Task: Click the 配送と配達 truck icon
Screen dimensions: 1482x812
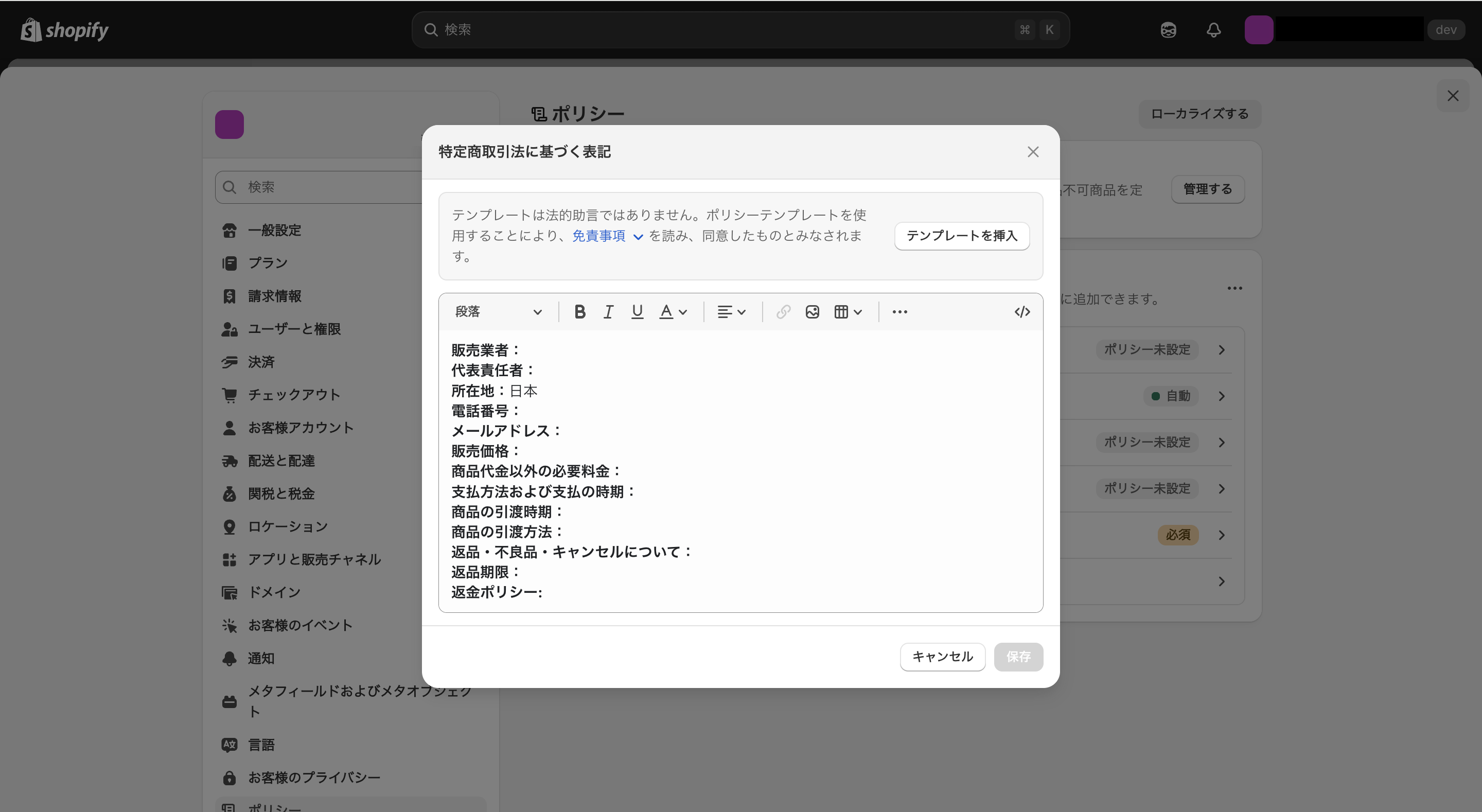Action: tap(229, 461)
